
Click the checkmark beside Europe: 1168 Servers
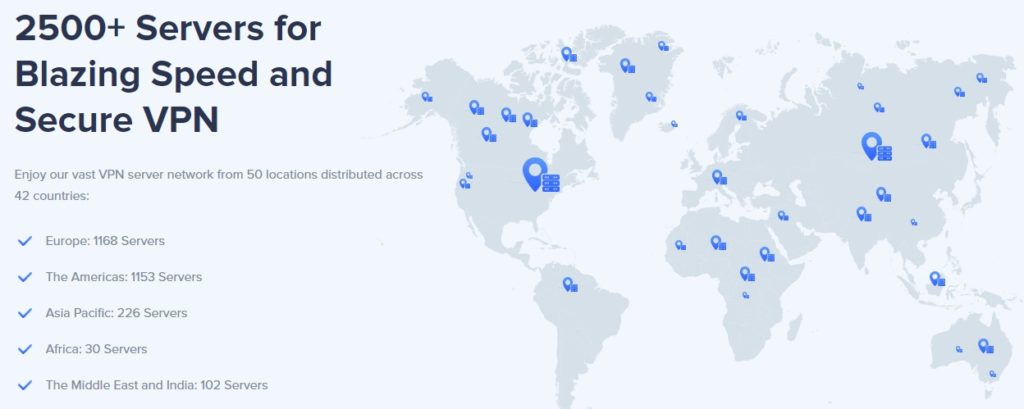(25, 241)
